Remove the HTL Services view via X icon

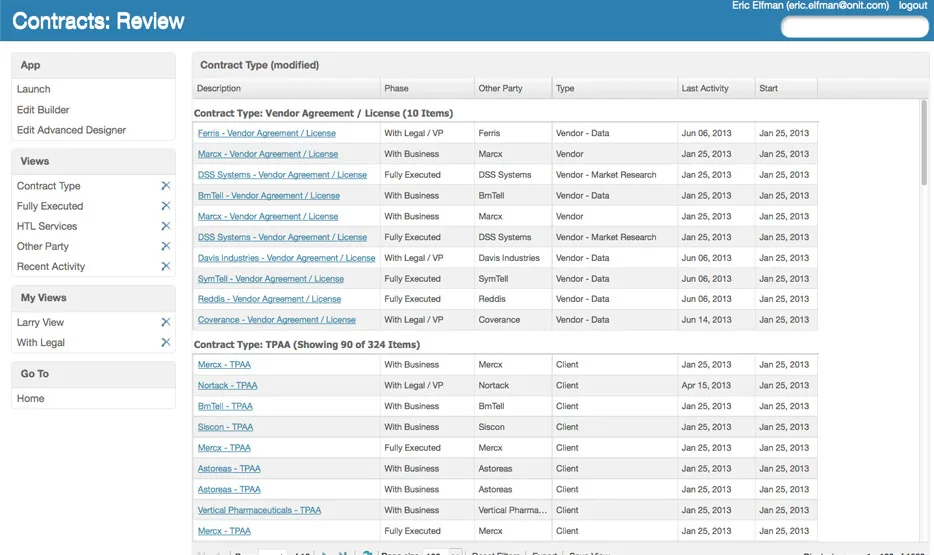coord(166,226)
